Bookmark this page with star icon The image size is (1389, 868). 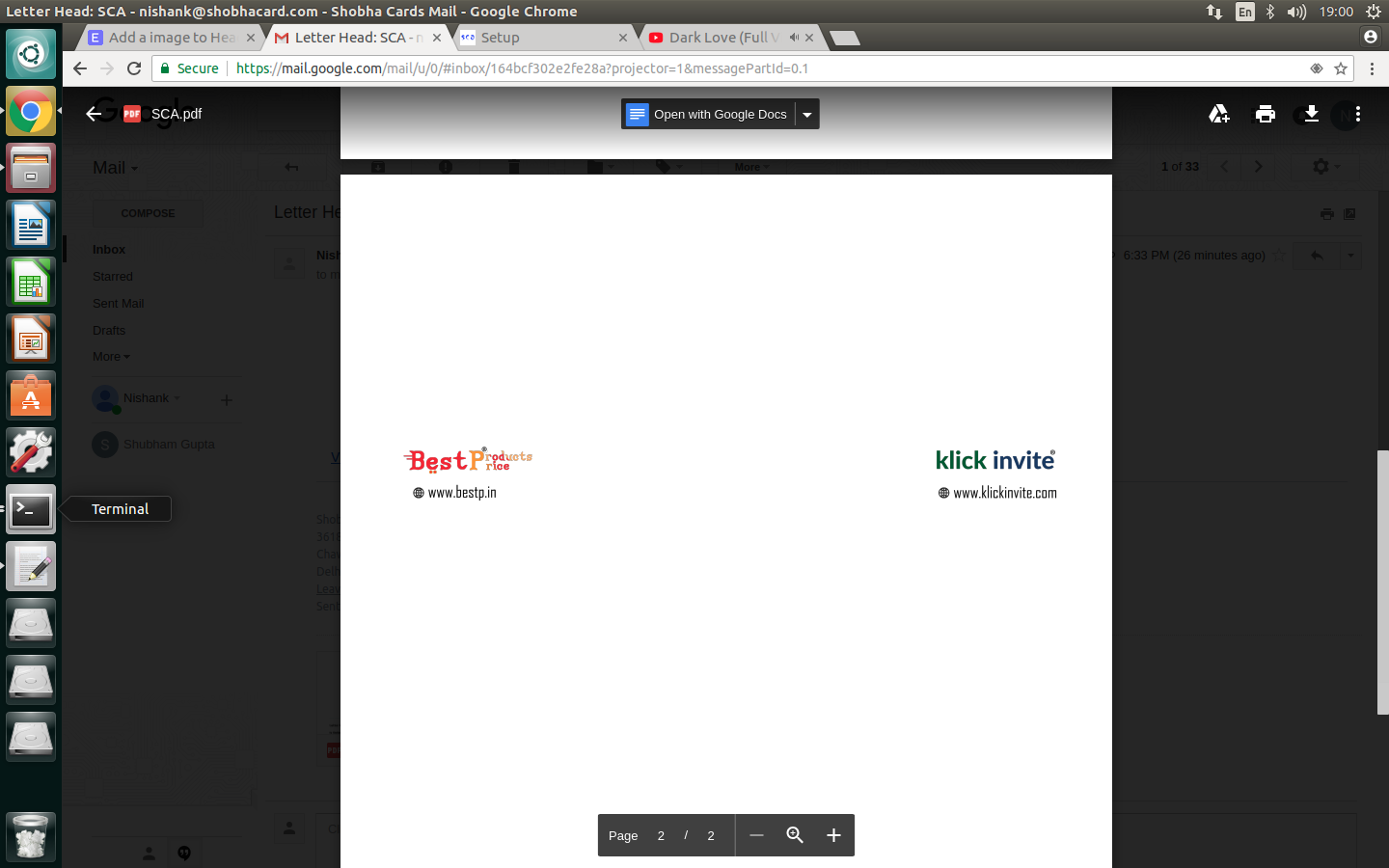[1340, 68]
